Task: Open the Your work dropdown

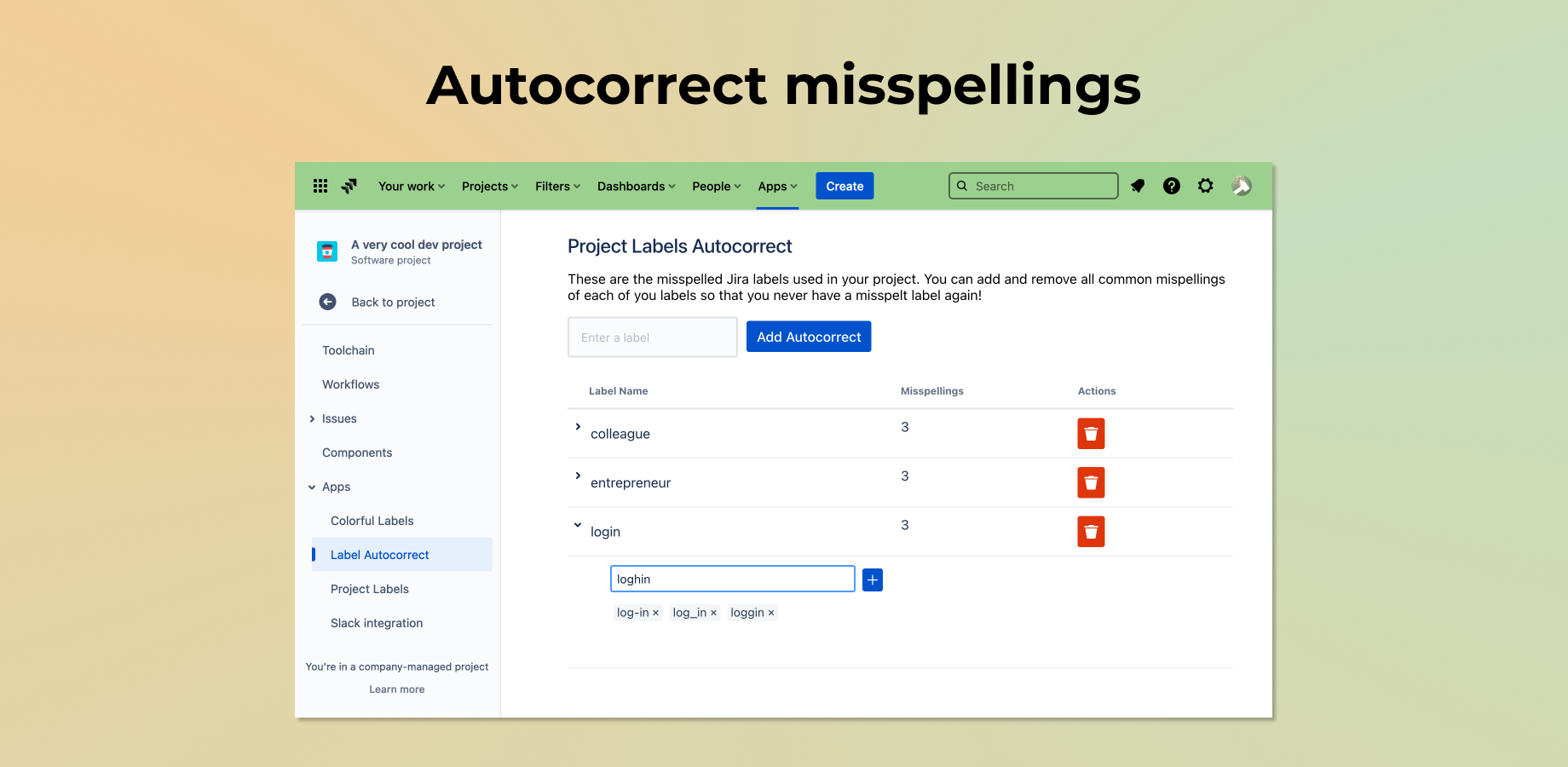Action: 412,186
